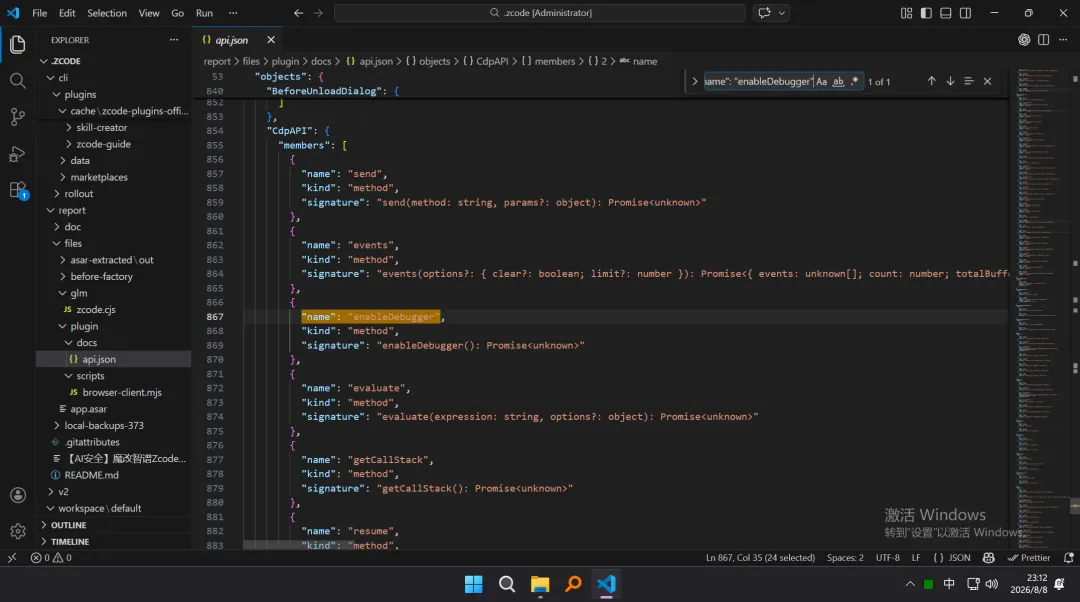Change UTF-8 file encoding

tap(887, 558)
